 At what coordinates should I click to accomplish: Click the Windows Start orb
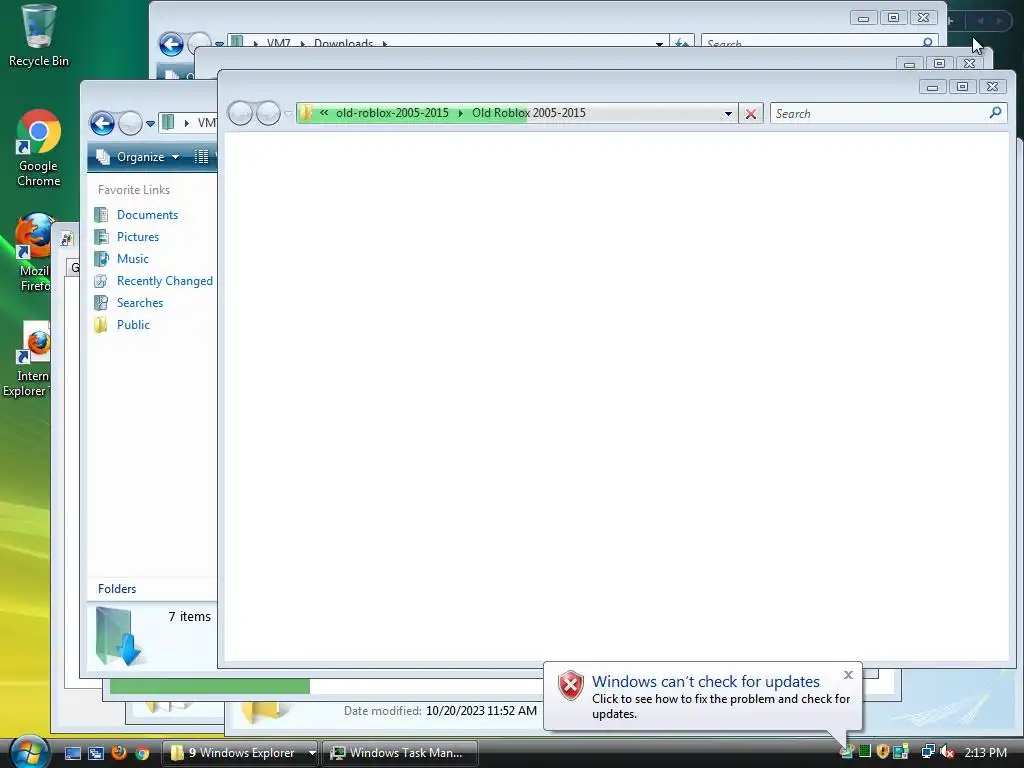[29, 752]
